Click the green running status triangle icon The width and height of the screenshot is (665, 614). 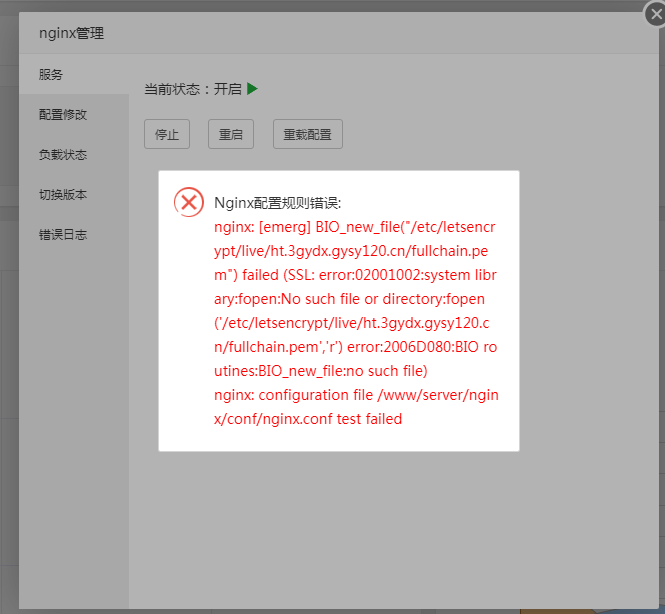[x=252, y=89]
